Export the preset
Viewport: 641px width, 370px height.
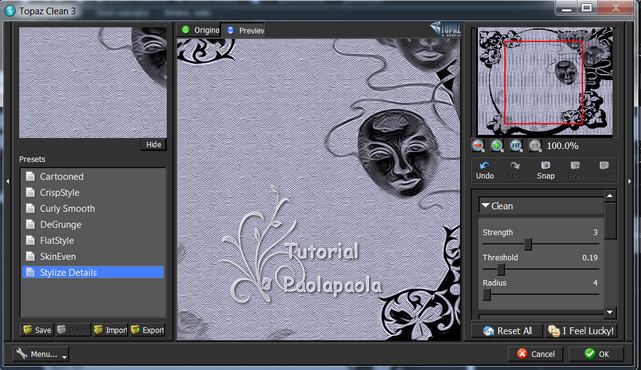point(148,330)
